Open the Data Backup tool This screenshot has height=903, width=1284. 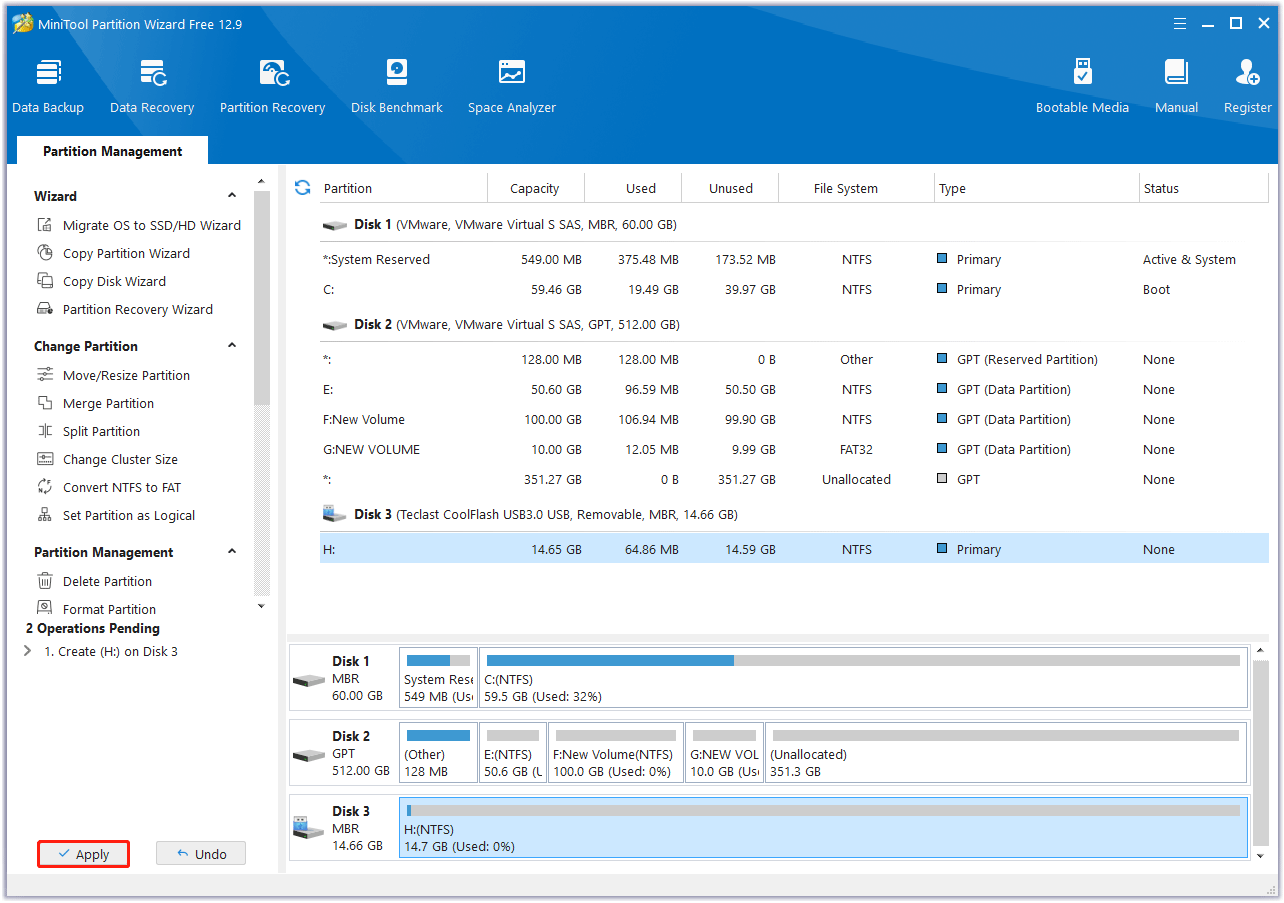coord(48,86)
